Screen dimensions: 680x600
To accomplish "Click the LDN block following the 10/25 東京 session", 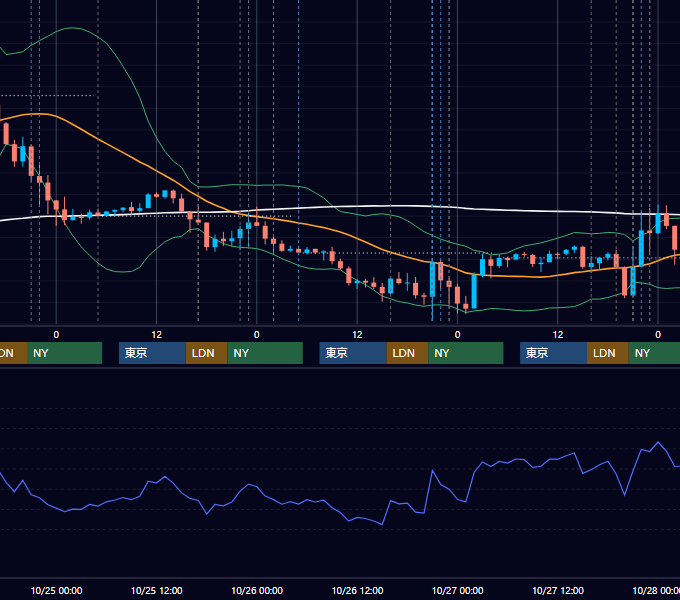I will coord(206,353).
